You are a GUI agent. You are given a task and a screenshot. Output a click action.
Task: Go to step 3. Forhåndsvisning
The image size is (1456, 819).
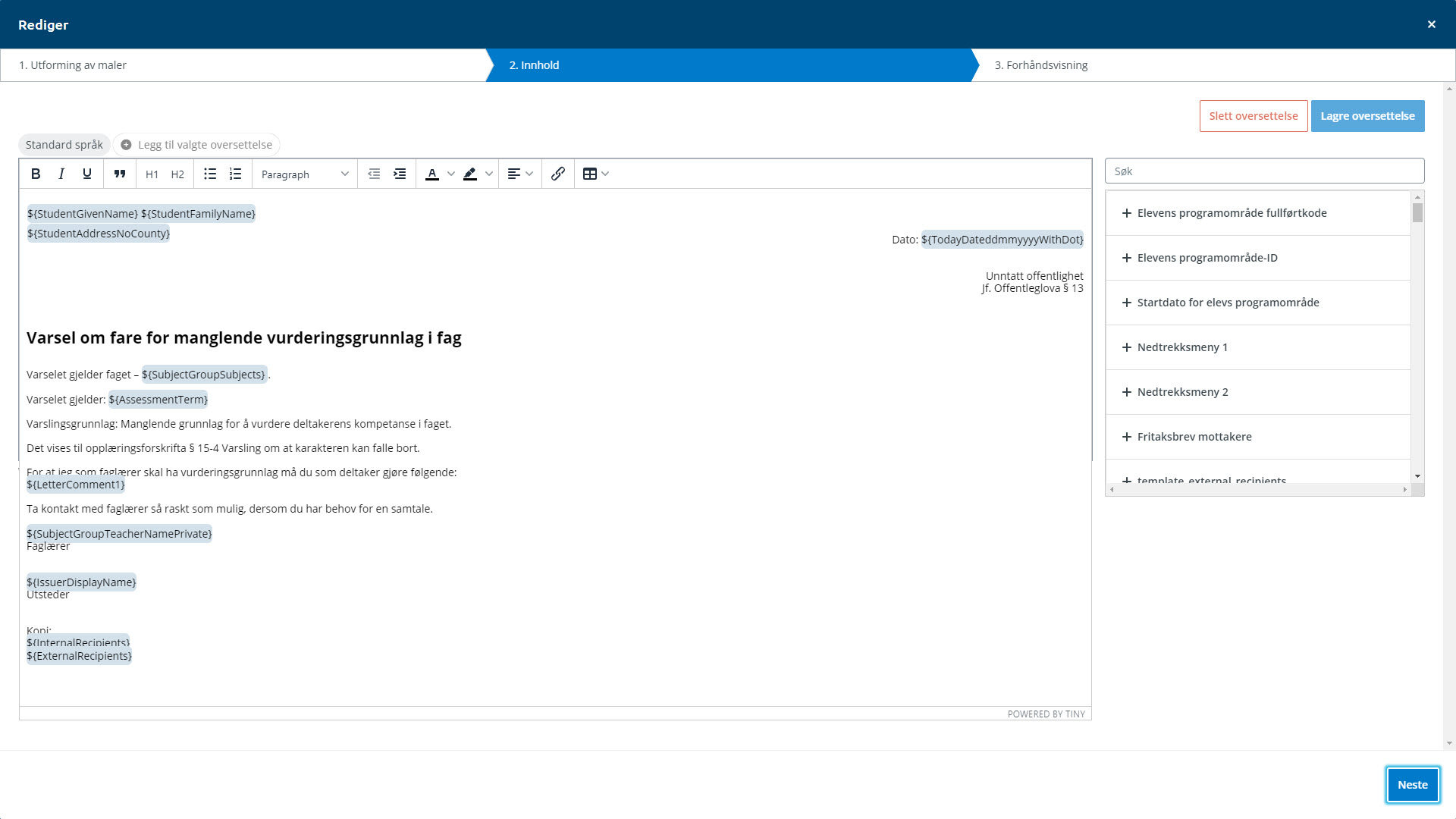point(1040,65)
